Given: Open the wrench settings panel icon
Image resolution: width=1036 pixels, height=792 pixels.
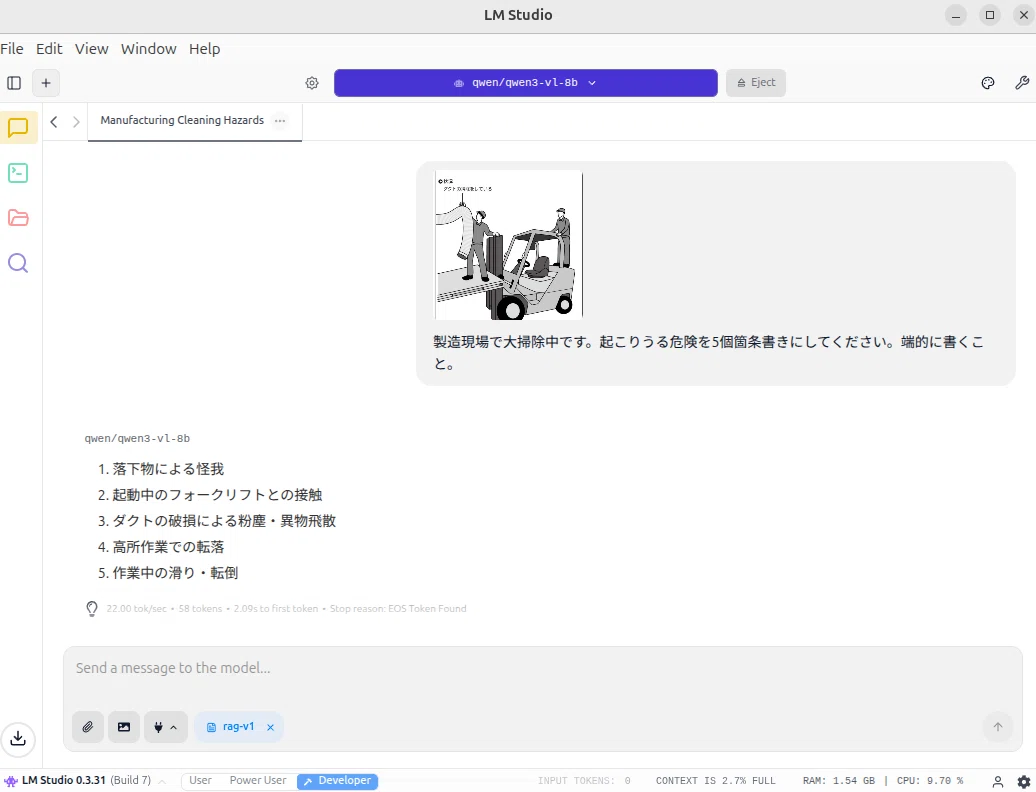Looking at the screenshot, I should [x=1021, y=83].
